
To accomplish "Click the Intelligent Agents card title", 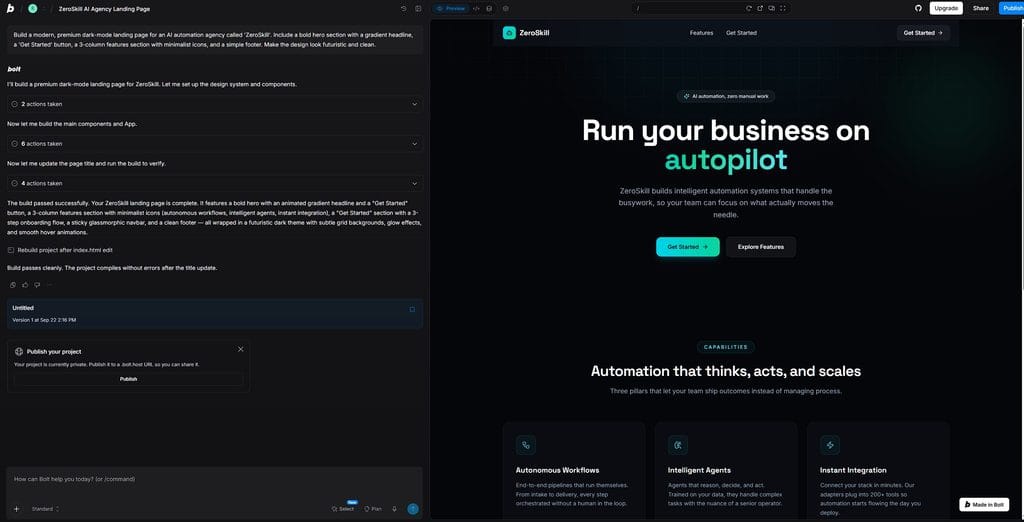I will coord(699,470).
